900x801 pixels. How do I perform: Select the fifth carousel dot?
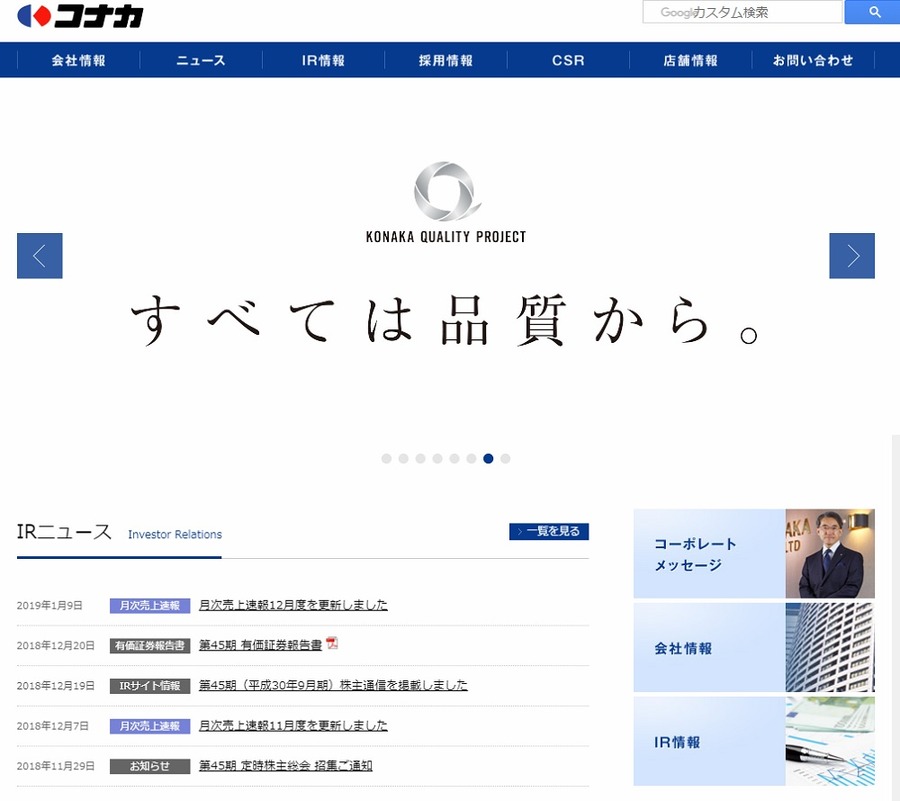coord(454,458)
